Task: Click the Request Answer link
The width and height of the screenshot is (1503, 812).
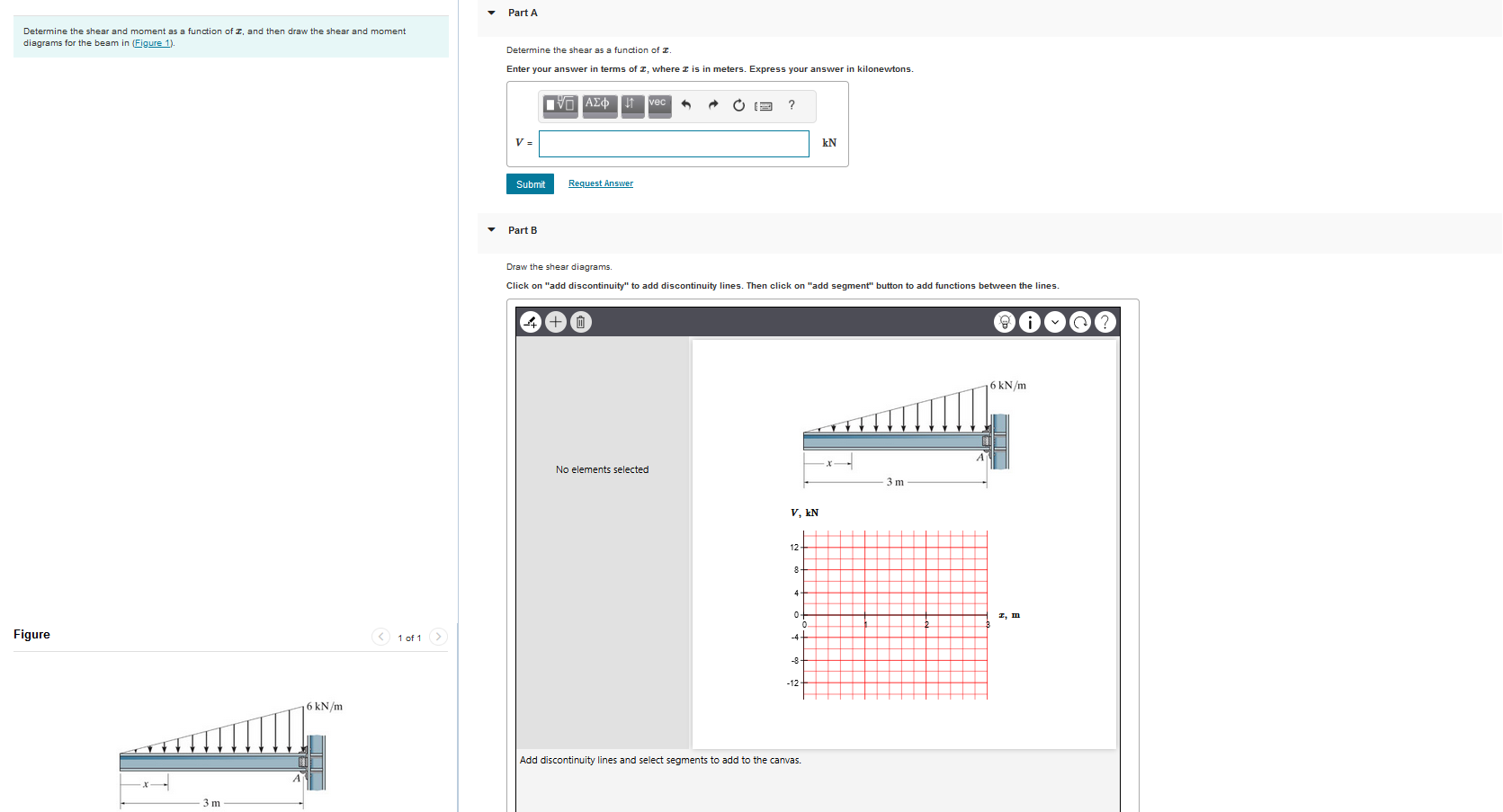Action: click(601, 183)
